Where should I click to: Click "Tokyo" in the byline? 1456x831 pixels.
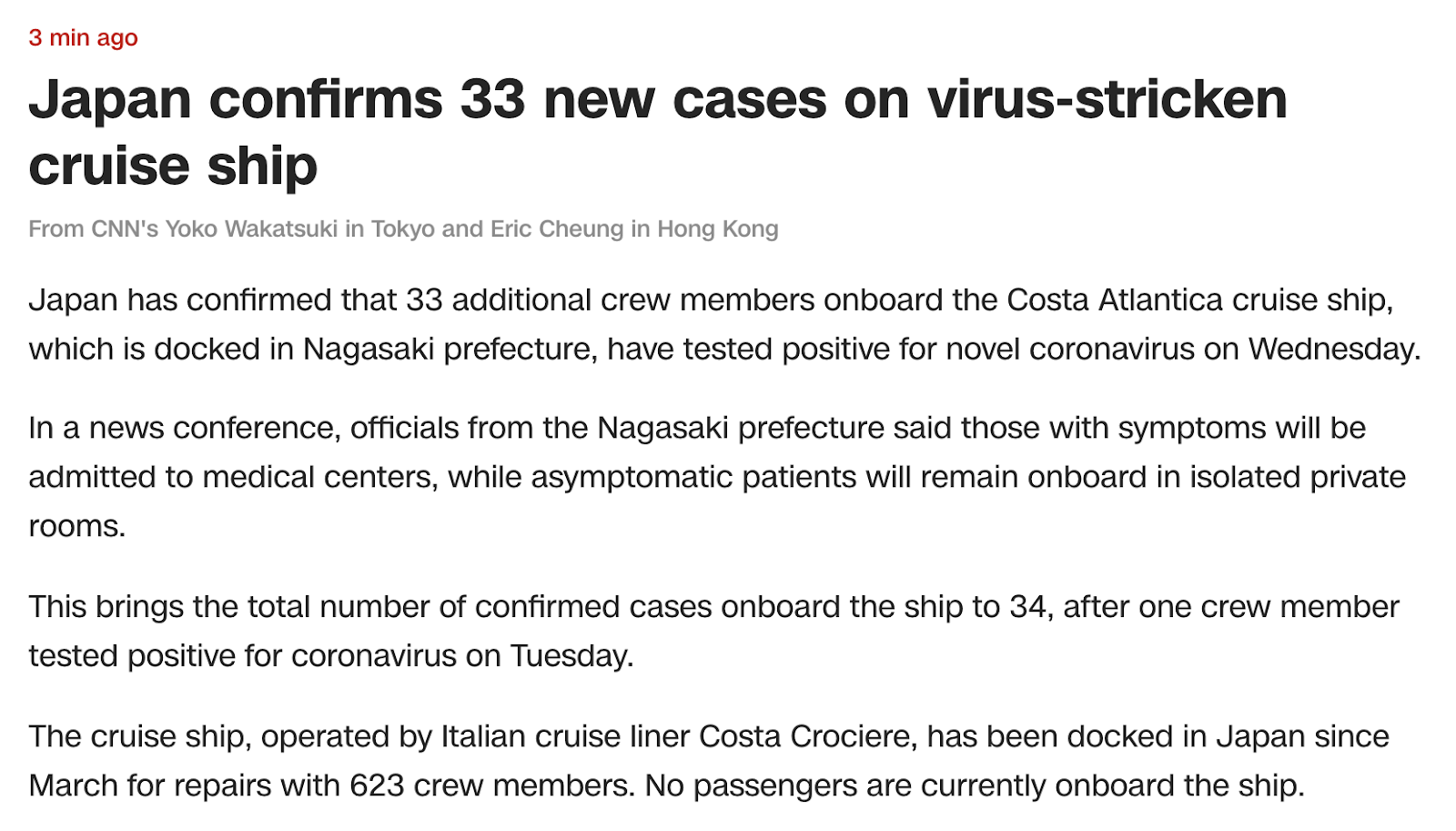coord(402,228)
